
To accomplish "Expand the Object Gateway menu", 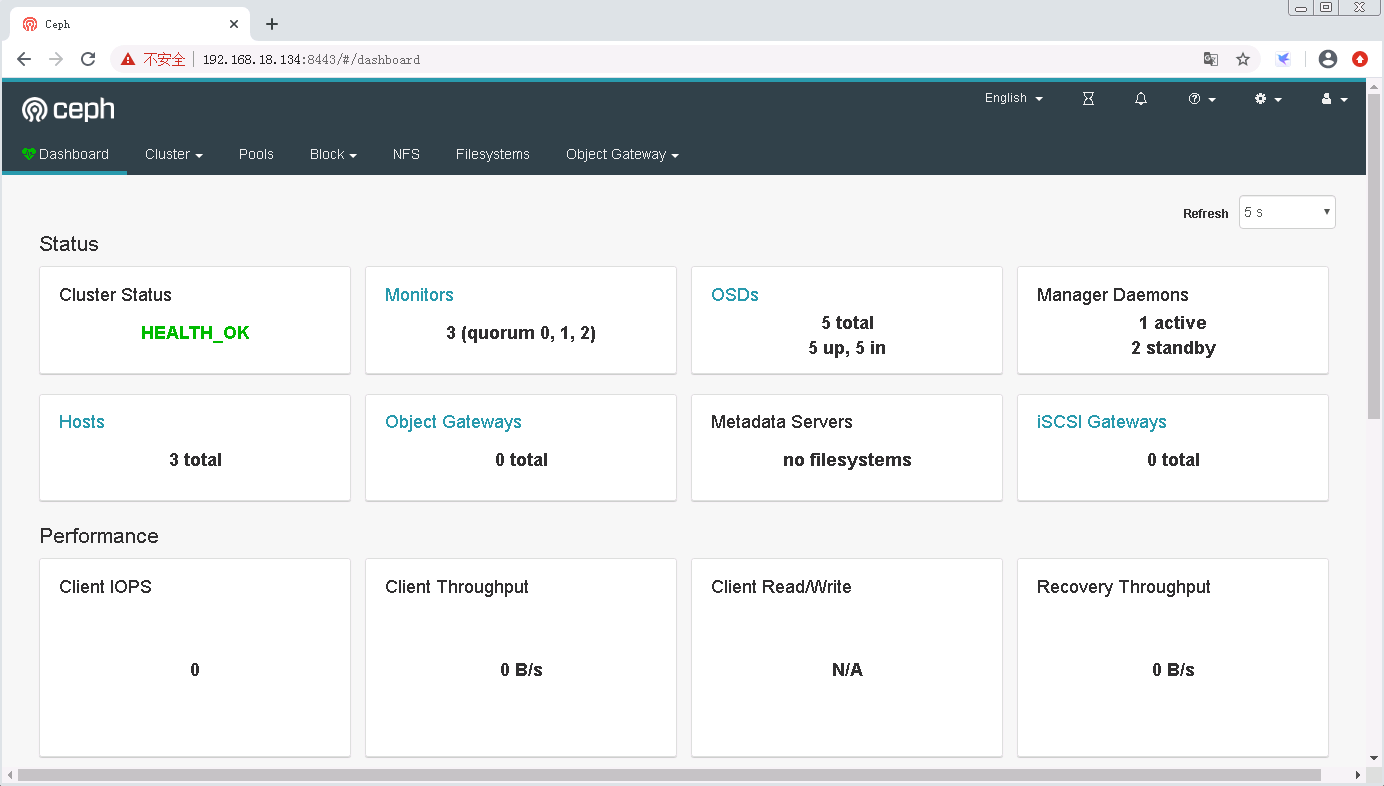I will tap(622, 154).
